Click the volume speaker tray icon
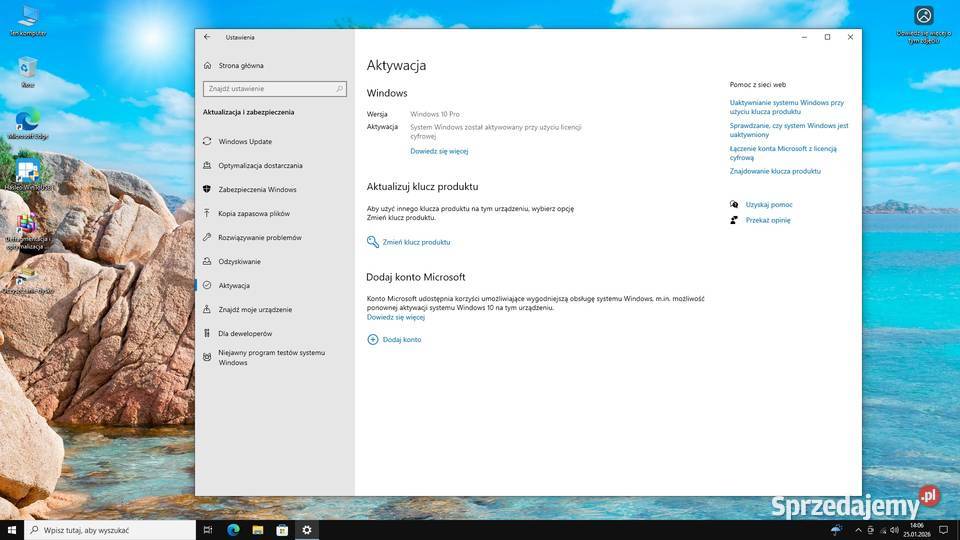Screen dimensions: 960x540 tap(894, 530)
